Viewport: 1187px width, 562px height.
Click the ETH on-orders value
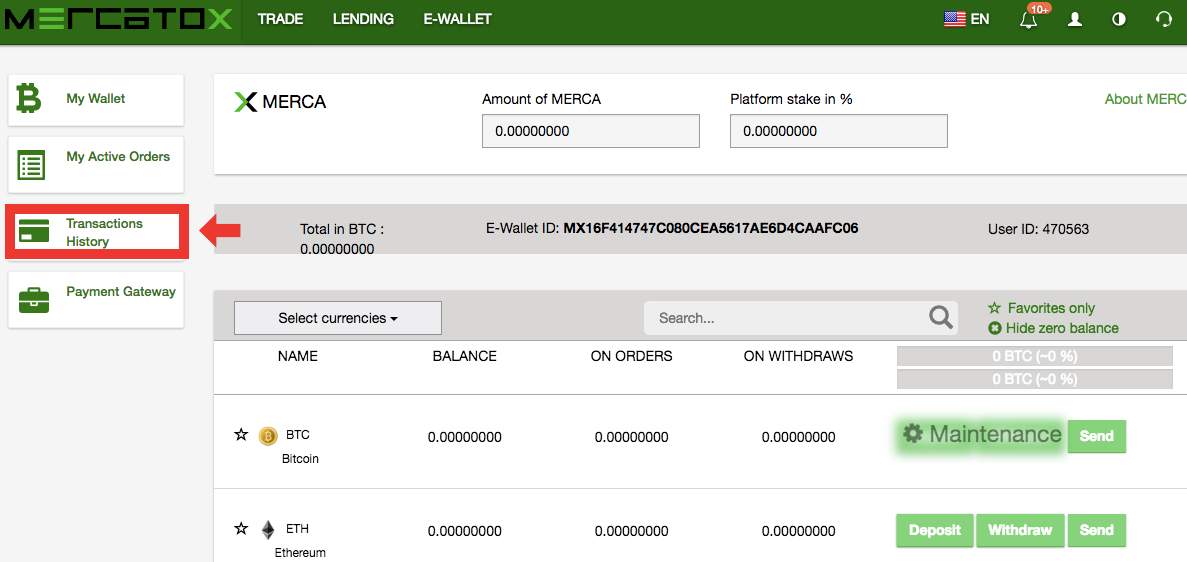pyautogui.click(x=631, y=531)
